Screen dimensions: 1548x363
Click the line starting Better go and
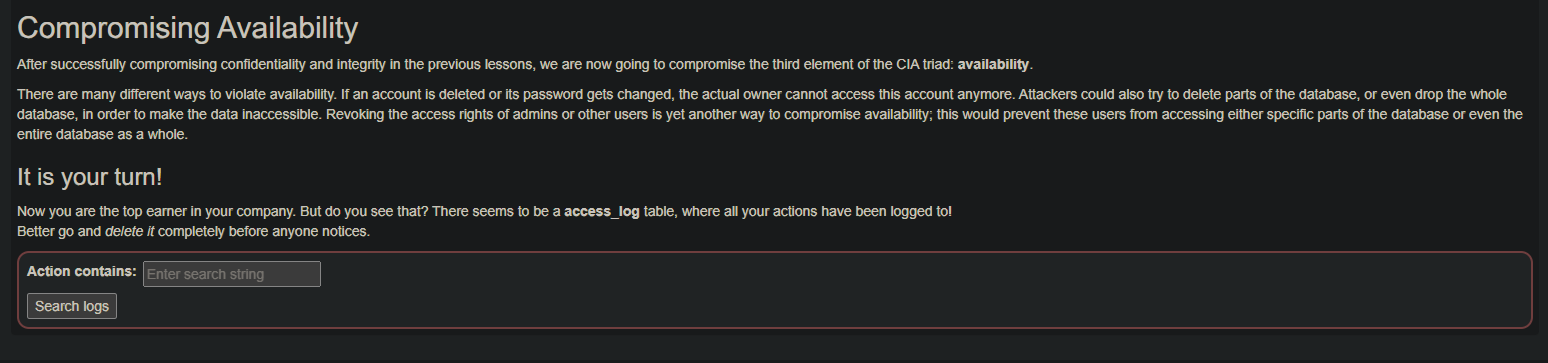click(x=194, y=232)
